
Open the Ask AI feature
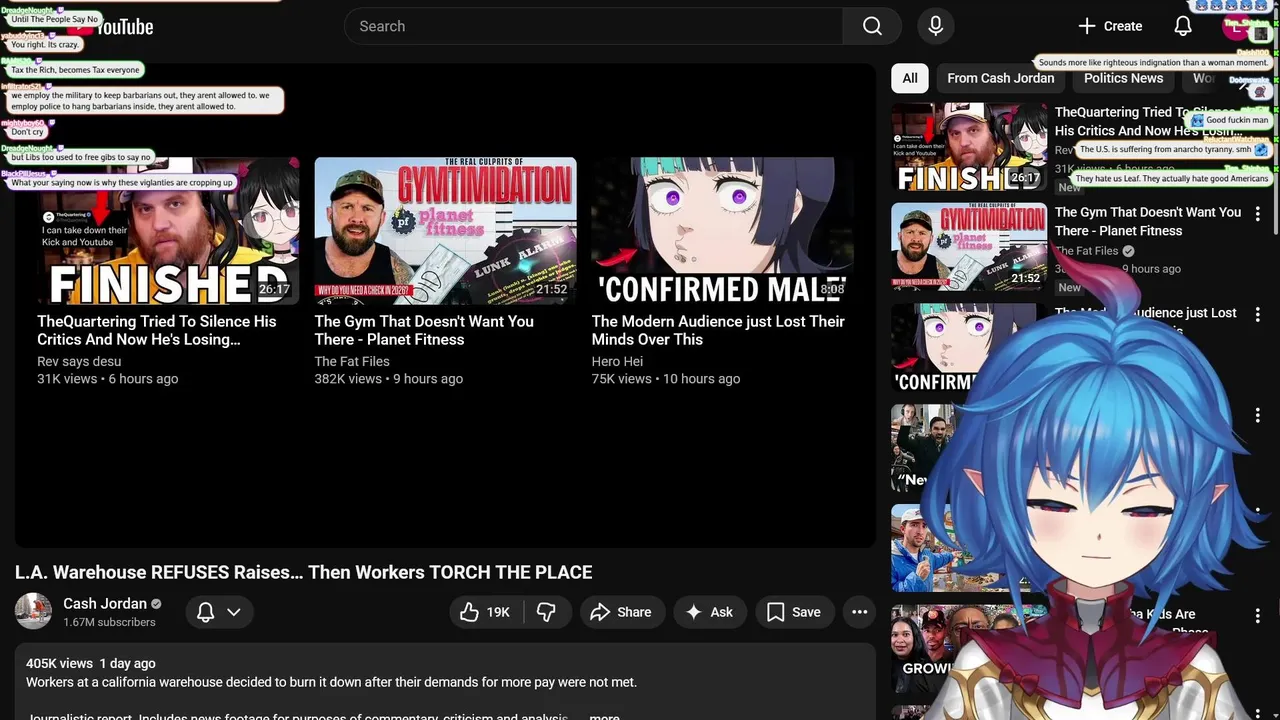tap(709, 612)
